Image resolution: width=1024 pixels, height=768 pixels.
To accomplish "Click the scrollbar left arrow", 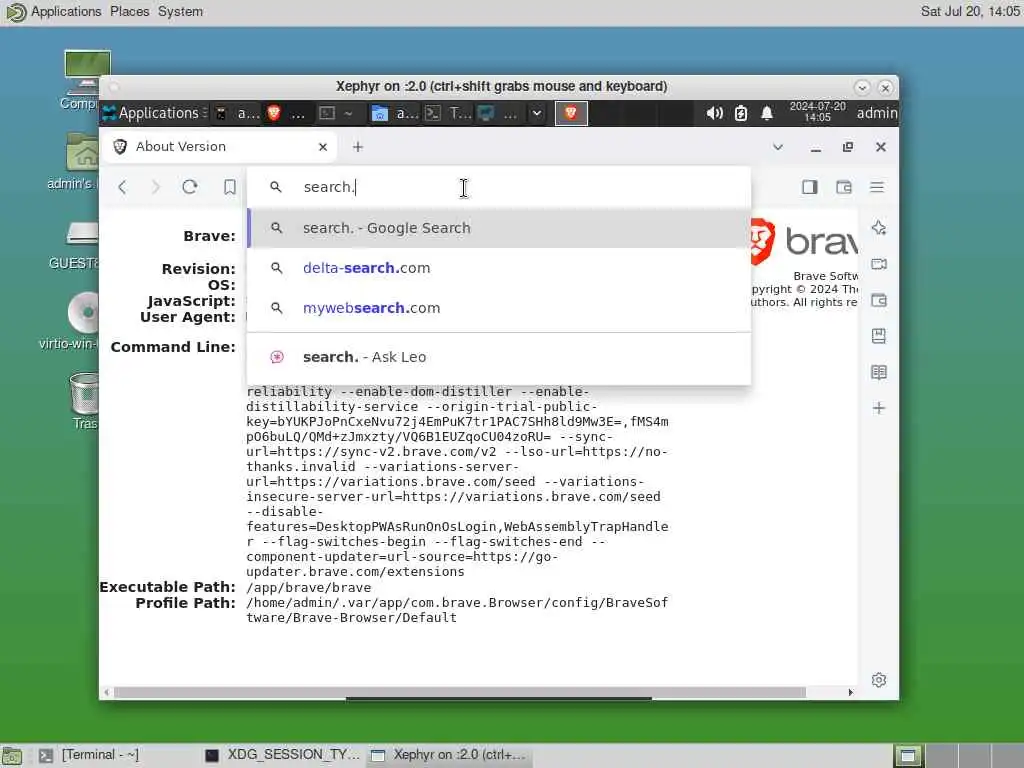I will coord(106,692).
